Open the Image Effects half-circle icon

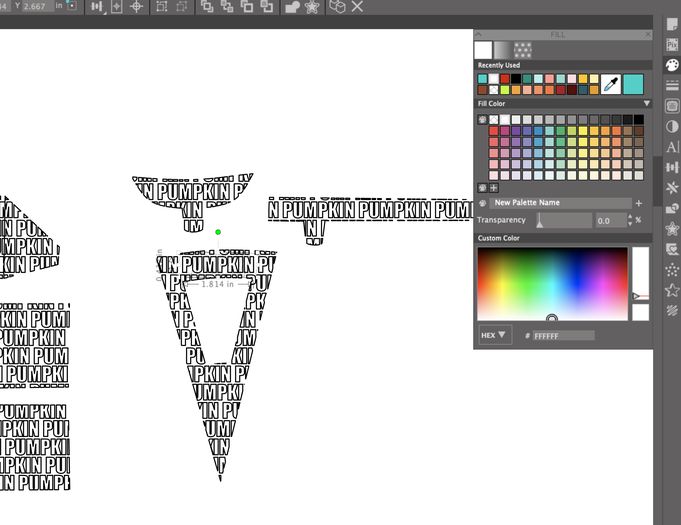(x=672, y=127)
